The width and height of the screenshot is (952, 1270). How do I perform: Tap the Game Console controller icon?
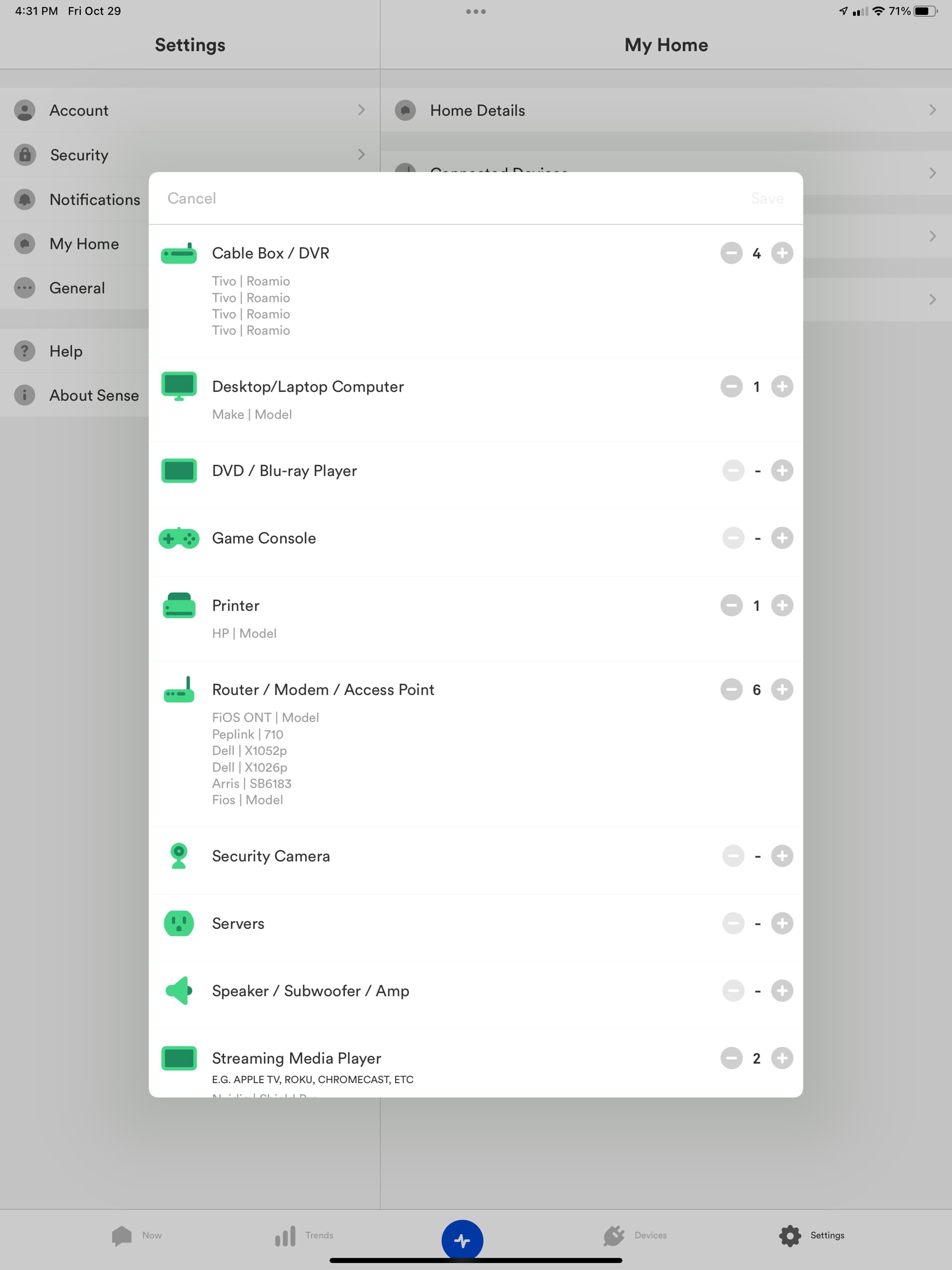[178, 539]
